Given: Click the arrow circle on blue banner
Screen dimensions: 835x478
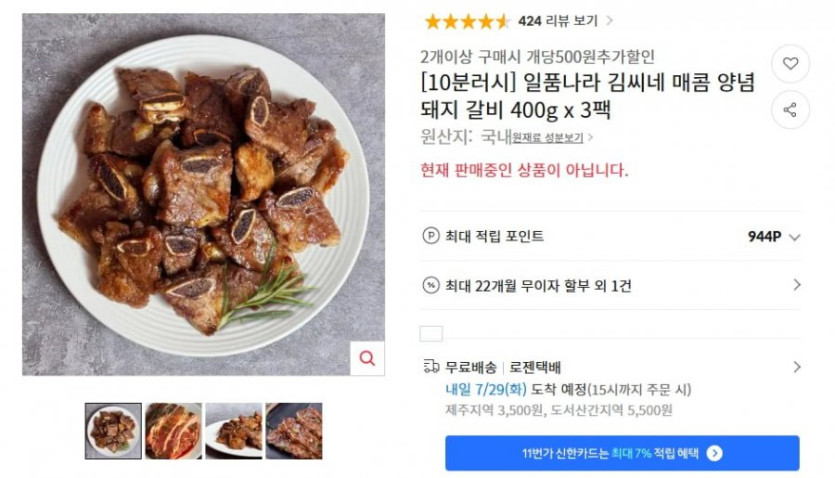Looking at the screenshot, I should pyautogui.click(x=714, y=453).
